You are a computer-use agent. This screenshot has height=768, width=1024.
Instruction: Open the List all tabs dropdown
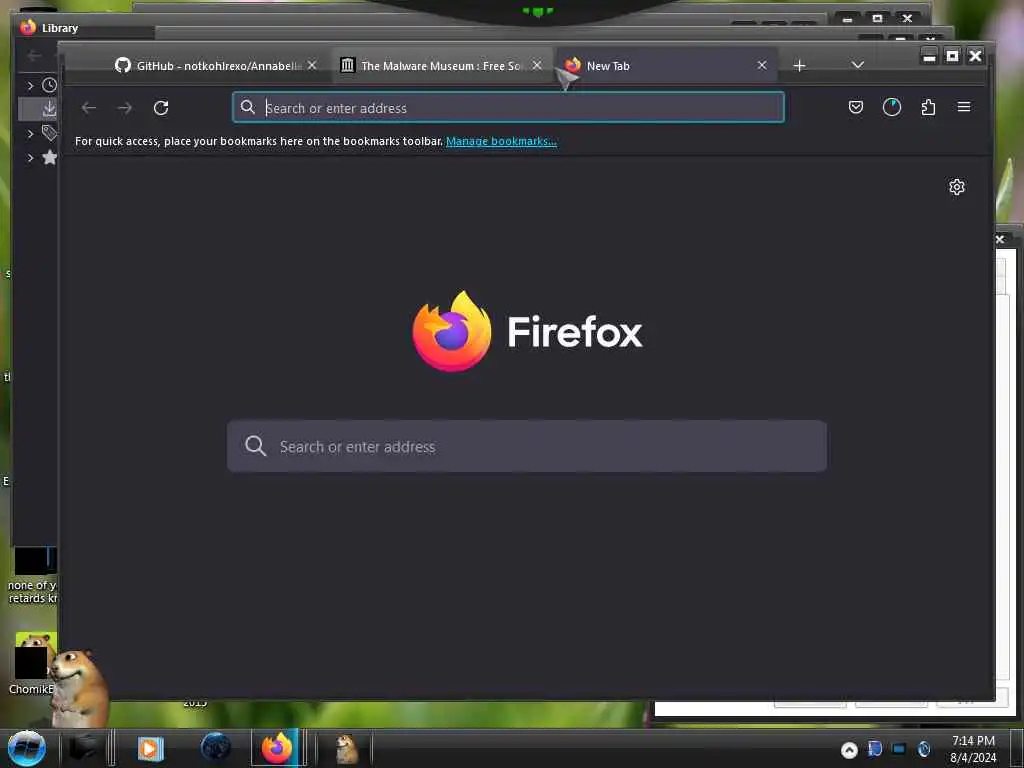tap(858, 65)
